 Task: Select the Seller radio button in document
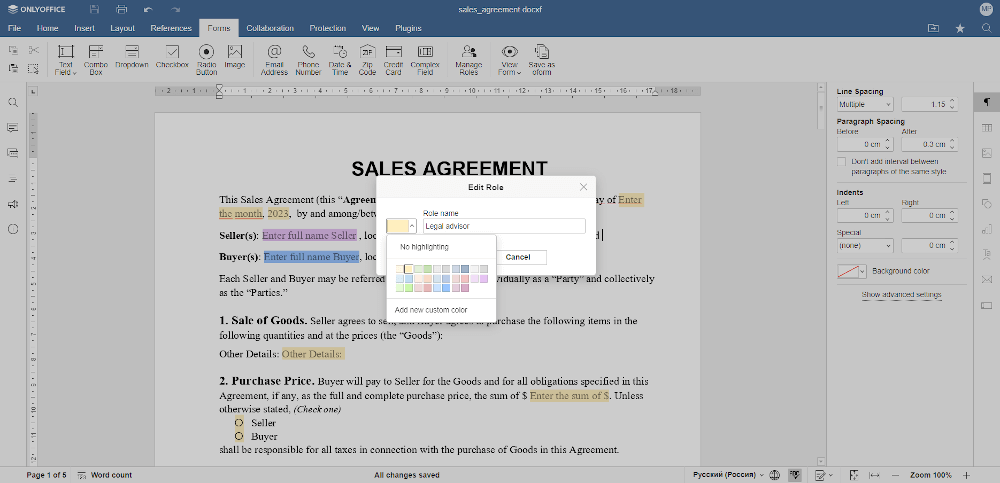pos(239,423)
